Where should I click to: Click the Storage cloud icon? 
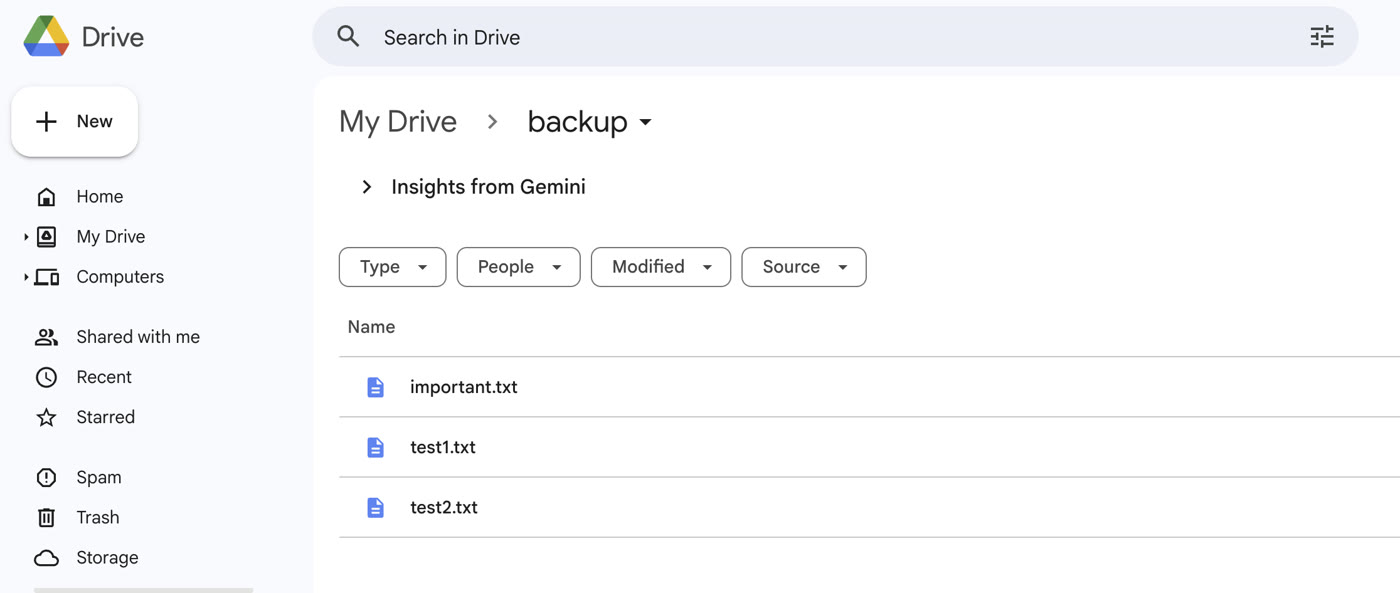tap(46, 557)
